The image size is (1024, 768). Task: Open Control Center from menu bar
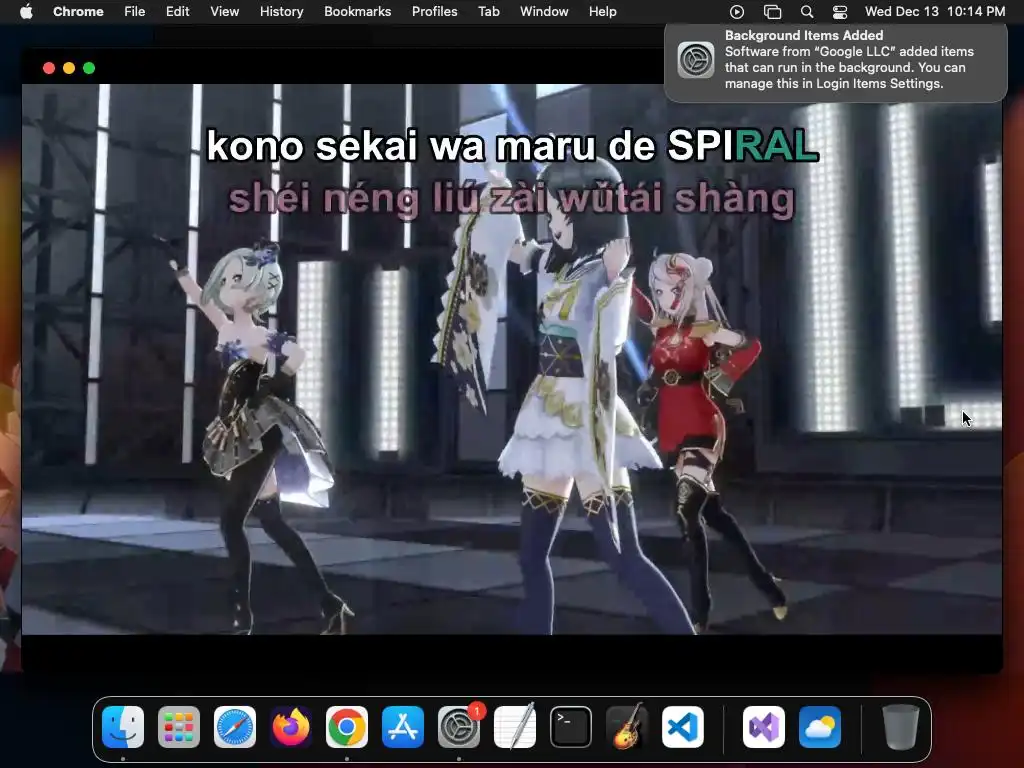[840, 12]
